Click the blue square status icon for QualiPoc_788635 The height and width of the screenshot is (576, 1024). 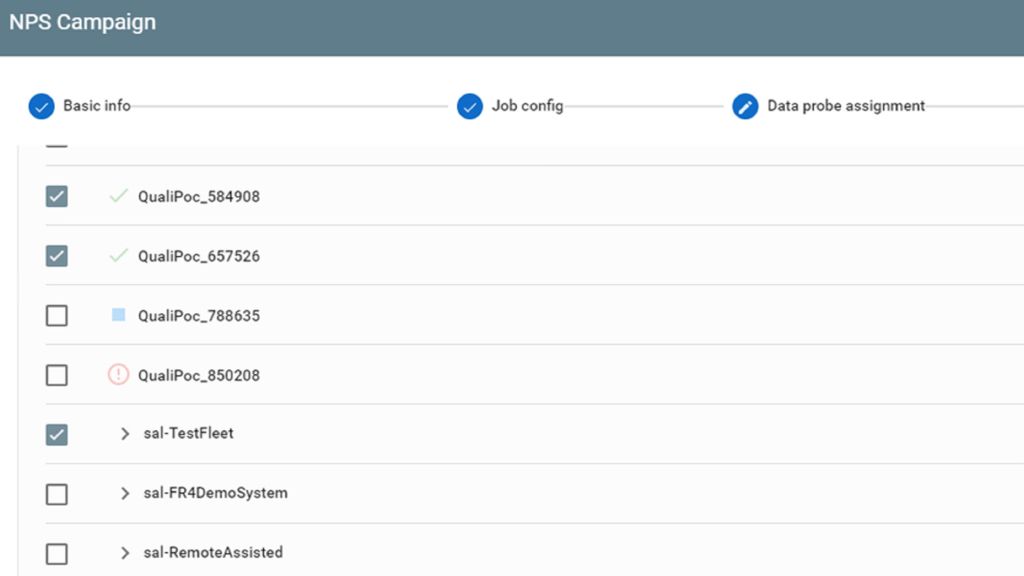coord(119,315)
